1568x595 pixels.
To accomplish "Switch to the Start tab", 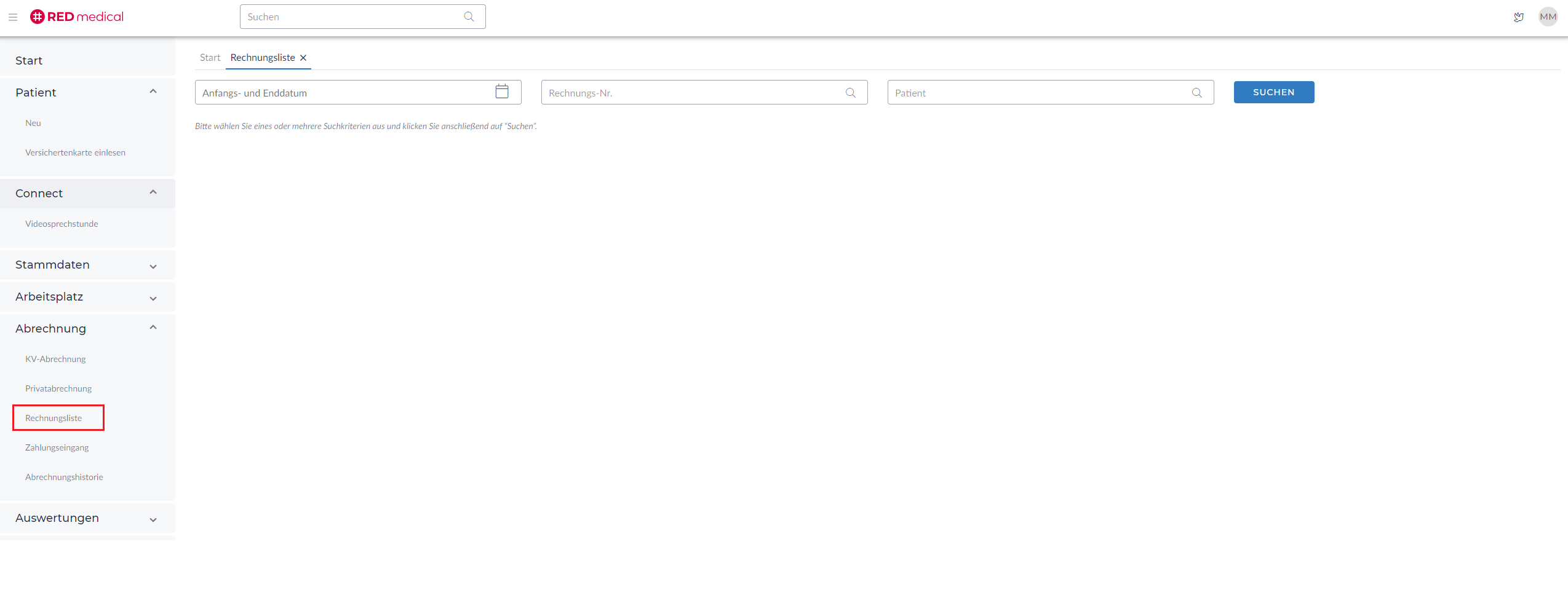I will (210, 58).
